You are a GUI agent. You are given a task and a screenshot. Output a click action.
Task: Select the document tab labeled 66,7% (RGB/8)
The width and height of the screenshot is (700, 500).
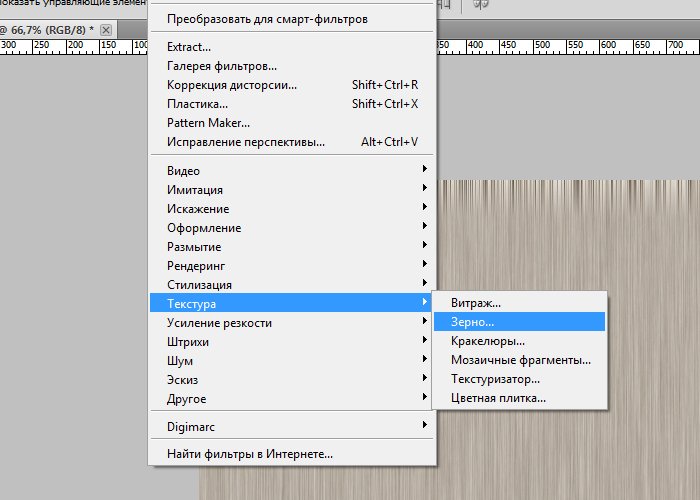point(50,31)
